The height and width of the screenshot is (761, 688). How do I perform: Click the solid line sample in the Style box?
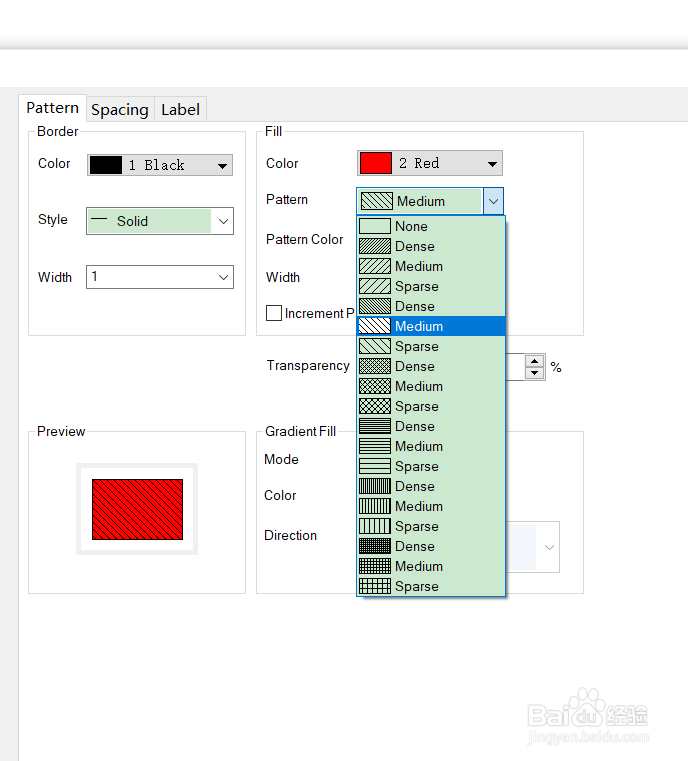(x=99, y=219)
